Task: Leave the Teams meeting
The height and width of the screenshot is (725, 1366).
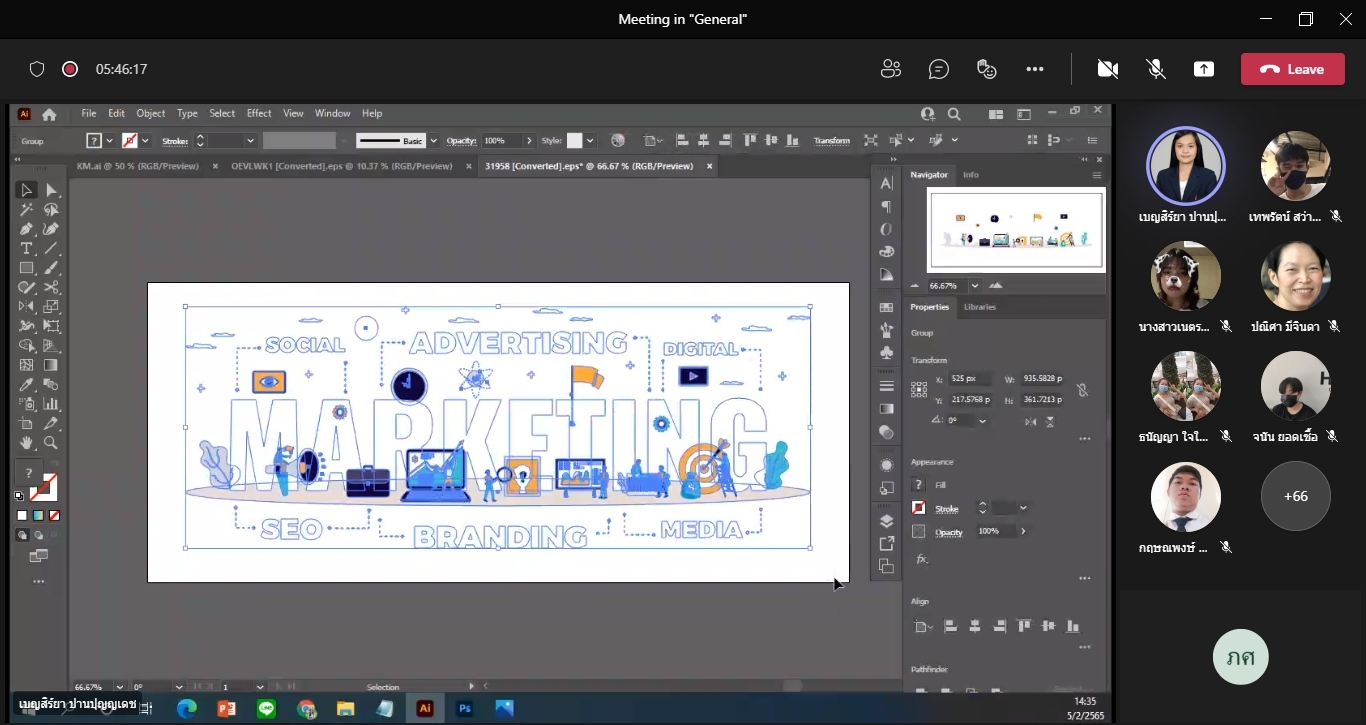Action: coord(1292,69)
